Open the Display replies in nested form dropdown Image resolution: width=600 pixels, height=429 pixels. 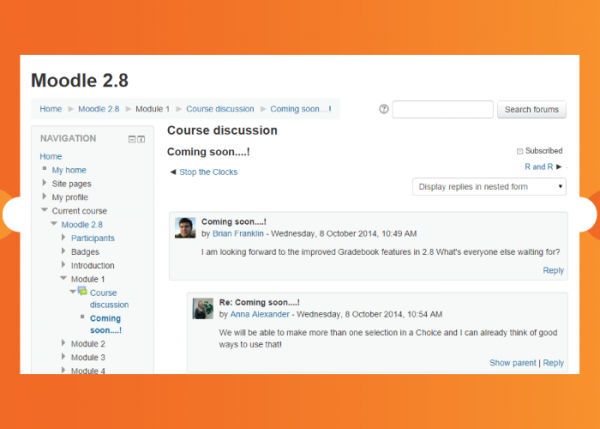click(x=489, y=186)
